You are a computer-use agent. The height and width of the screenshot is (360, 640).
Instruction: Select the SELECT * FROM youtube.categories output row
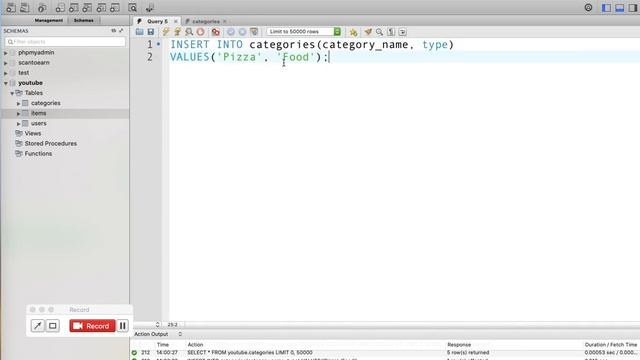[x=385, y=353]
